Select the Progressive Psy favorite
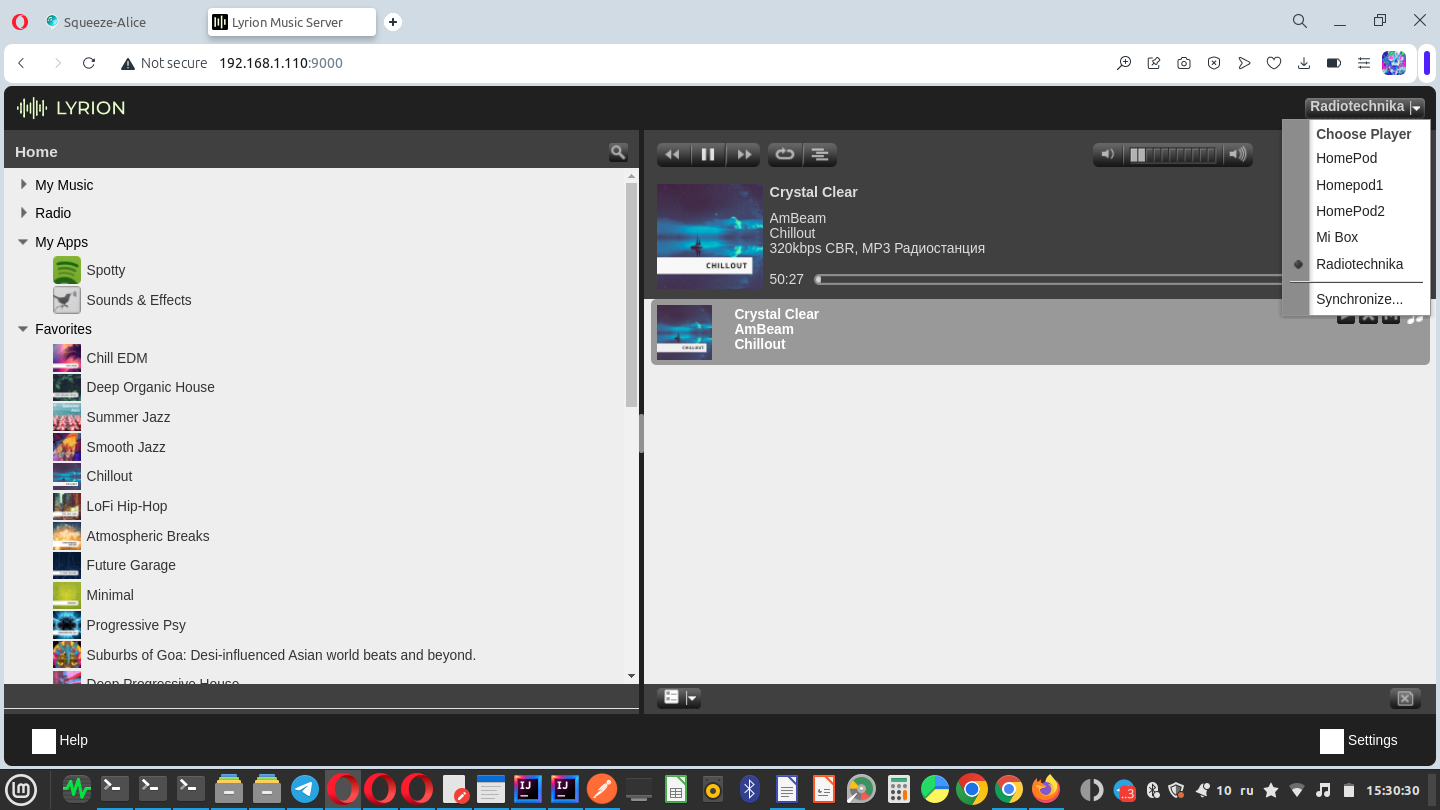 coord(136,625)
